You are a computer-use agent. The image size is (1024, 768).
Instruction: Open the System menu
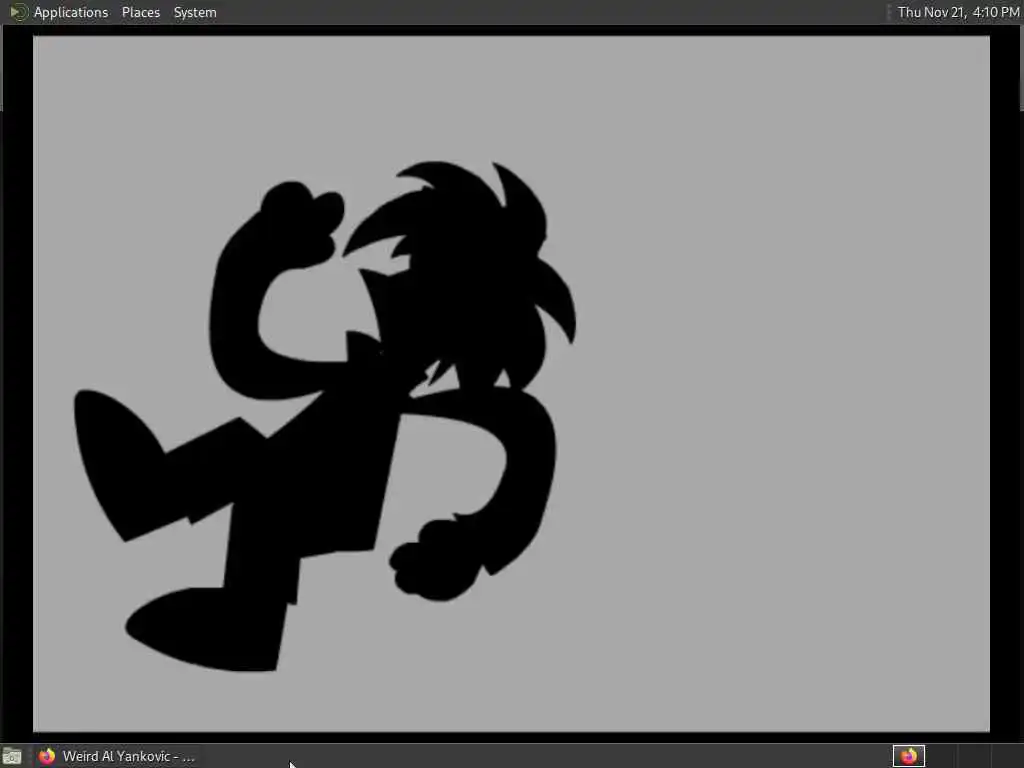point(195,12)
